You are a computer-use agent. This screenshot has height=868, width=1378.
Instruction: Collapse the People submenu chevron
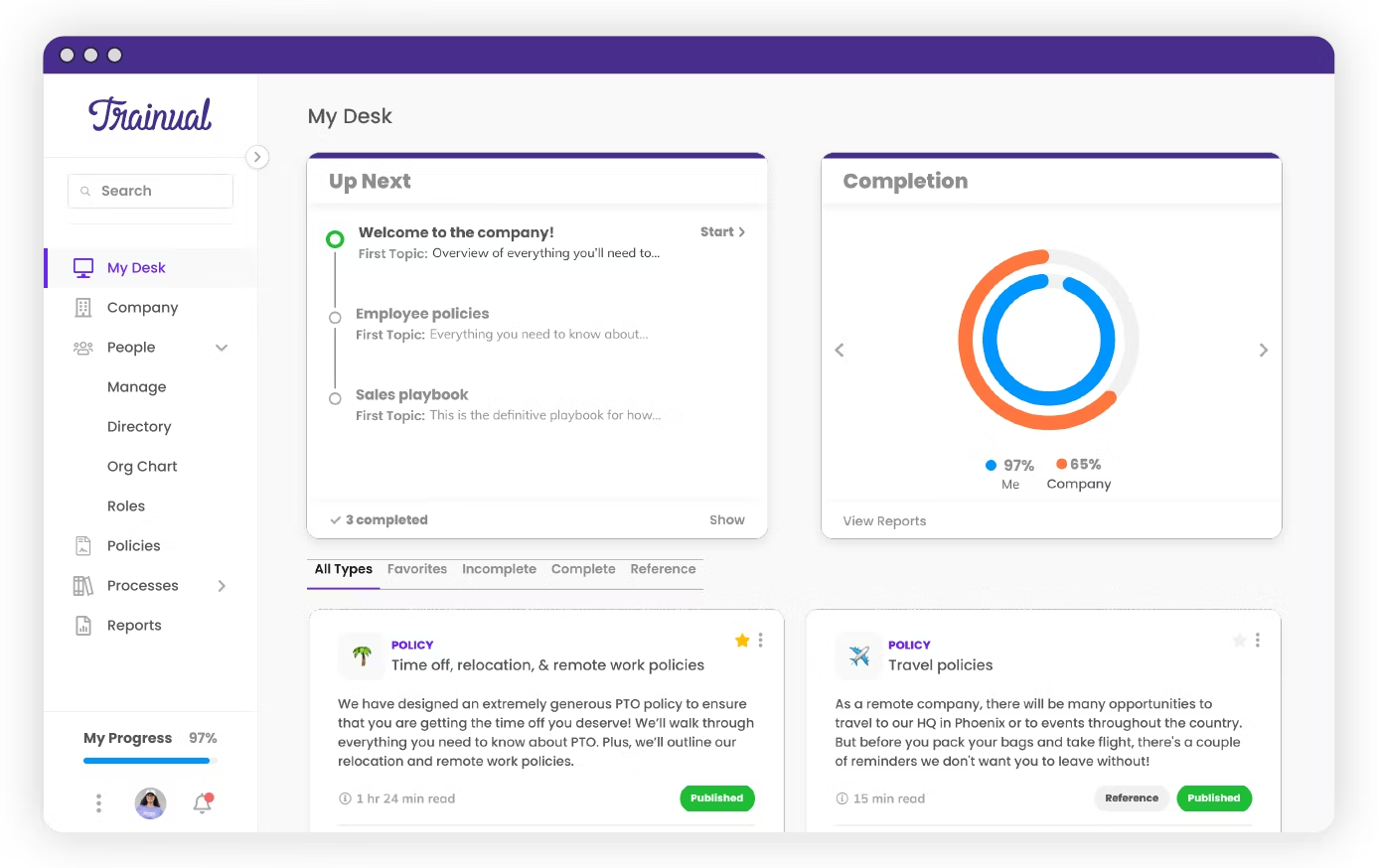222,348
